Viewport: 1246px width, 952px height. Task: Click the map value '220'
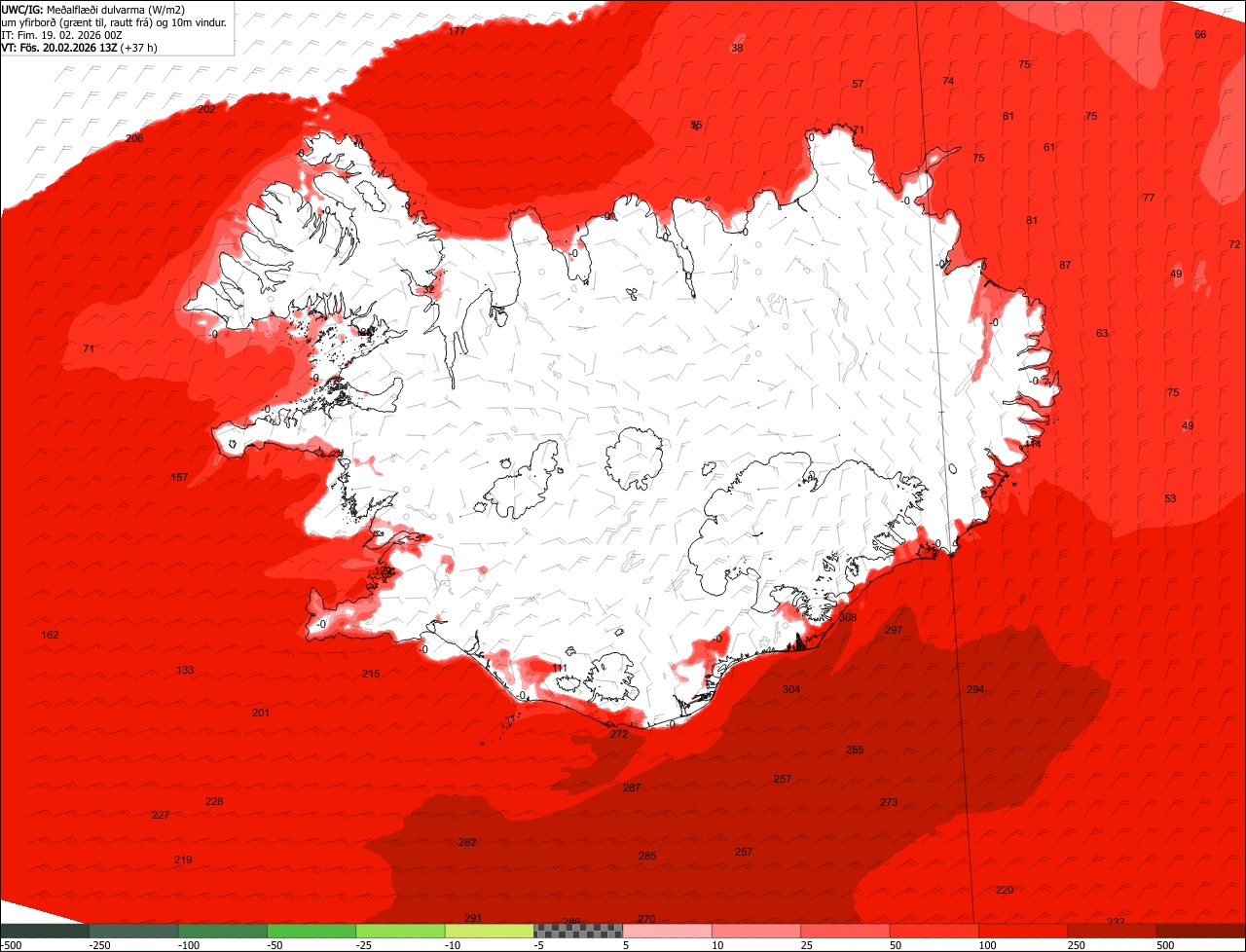[x=1005, y=890]
